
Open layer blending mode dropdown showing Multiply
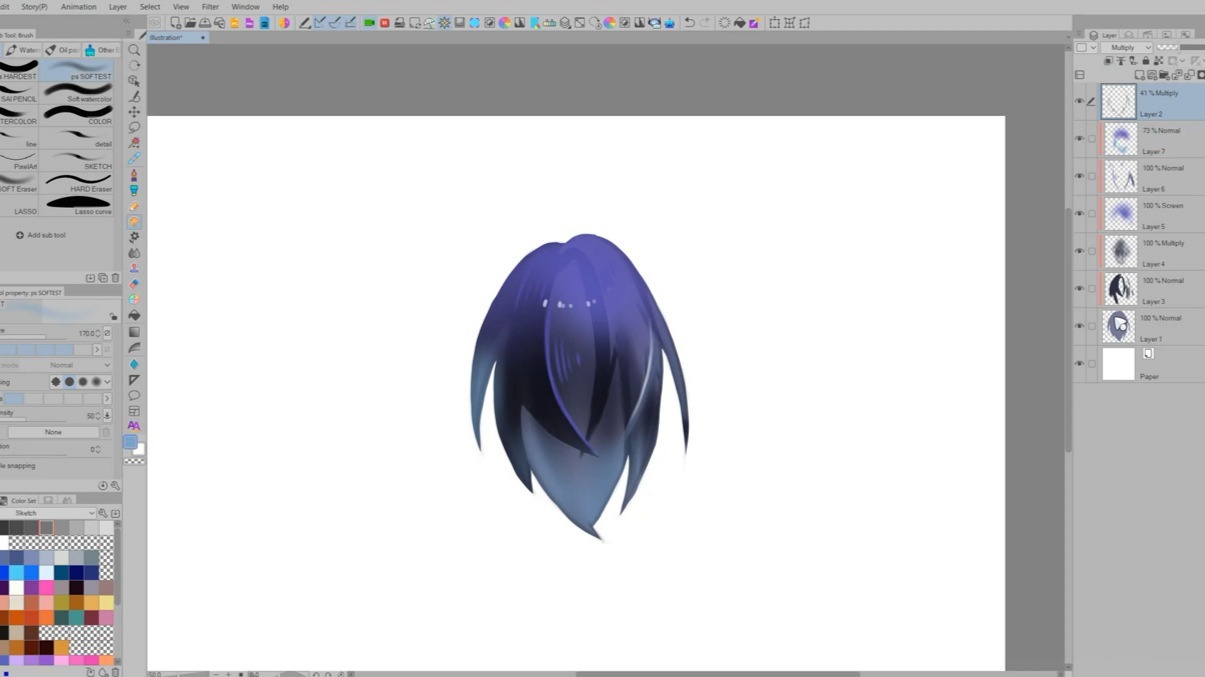pyautogui.click(x=1127, y=47)
